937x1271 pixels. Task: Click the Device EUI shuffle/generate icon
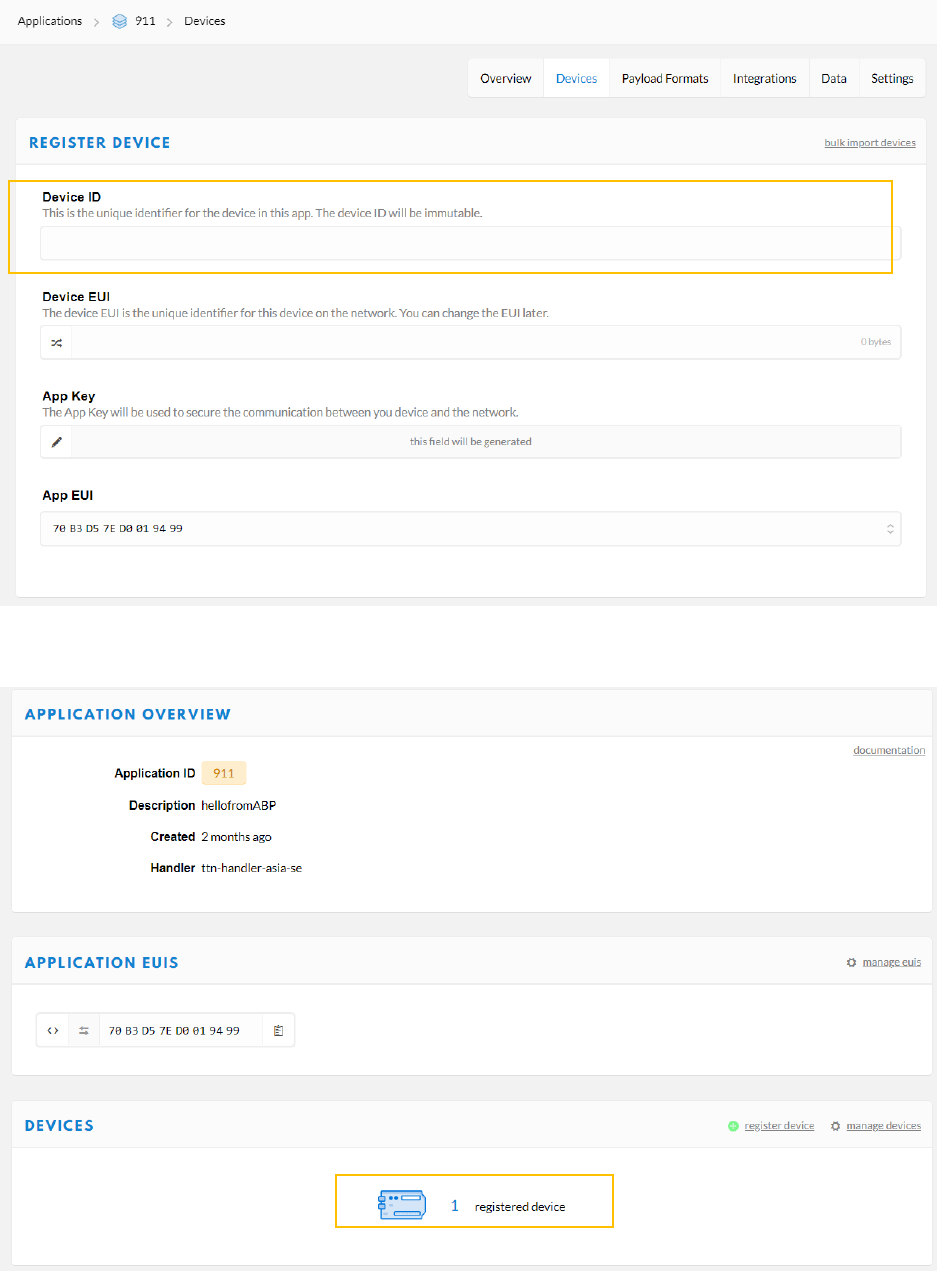point(57,342)
